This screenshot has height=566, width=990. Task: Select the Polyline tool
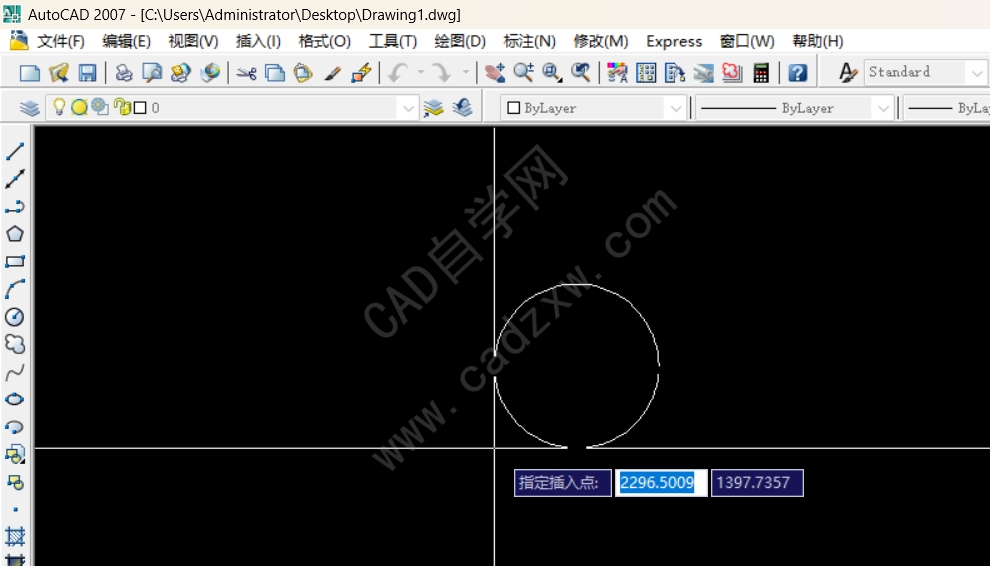click(15, 207)
